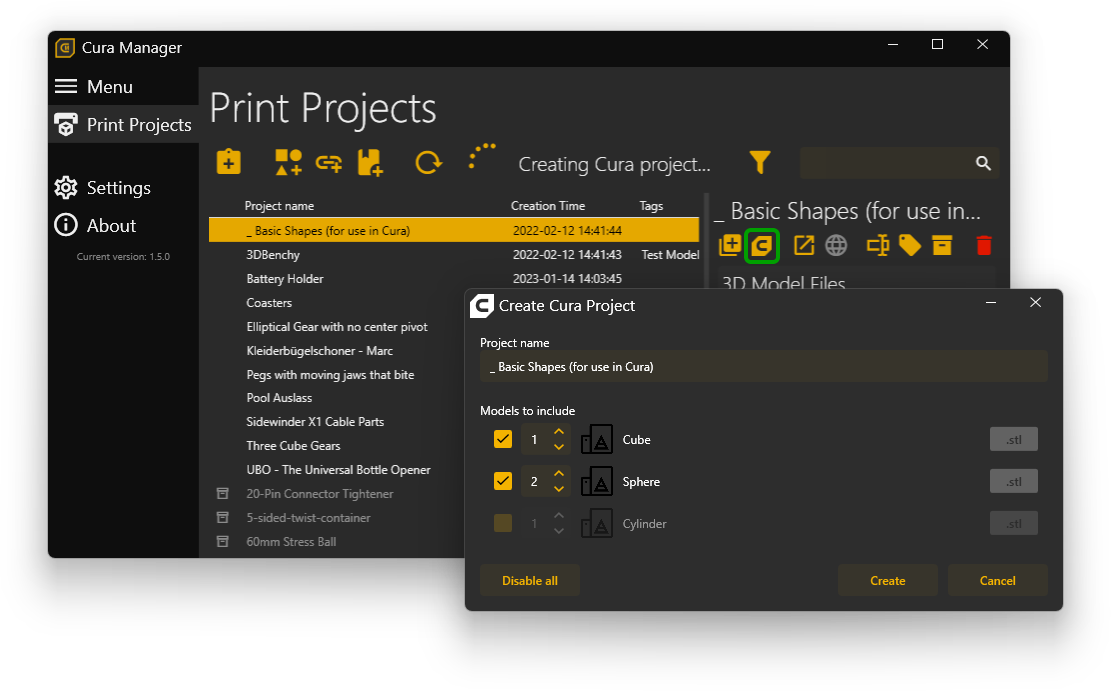This screenshot has width=1111, height=691.
Task: Click the add from file save icon
Action: tap(370, 162)
